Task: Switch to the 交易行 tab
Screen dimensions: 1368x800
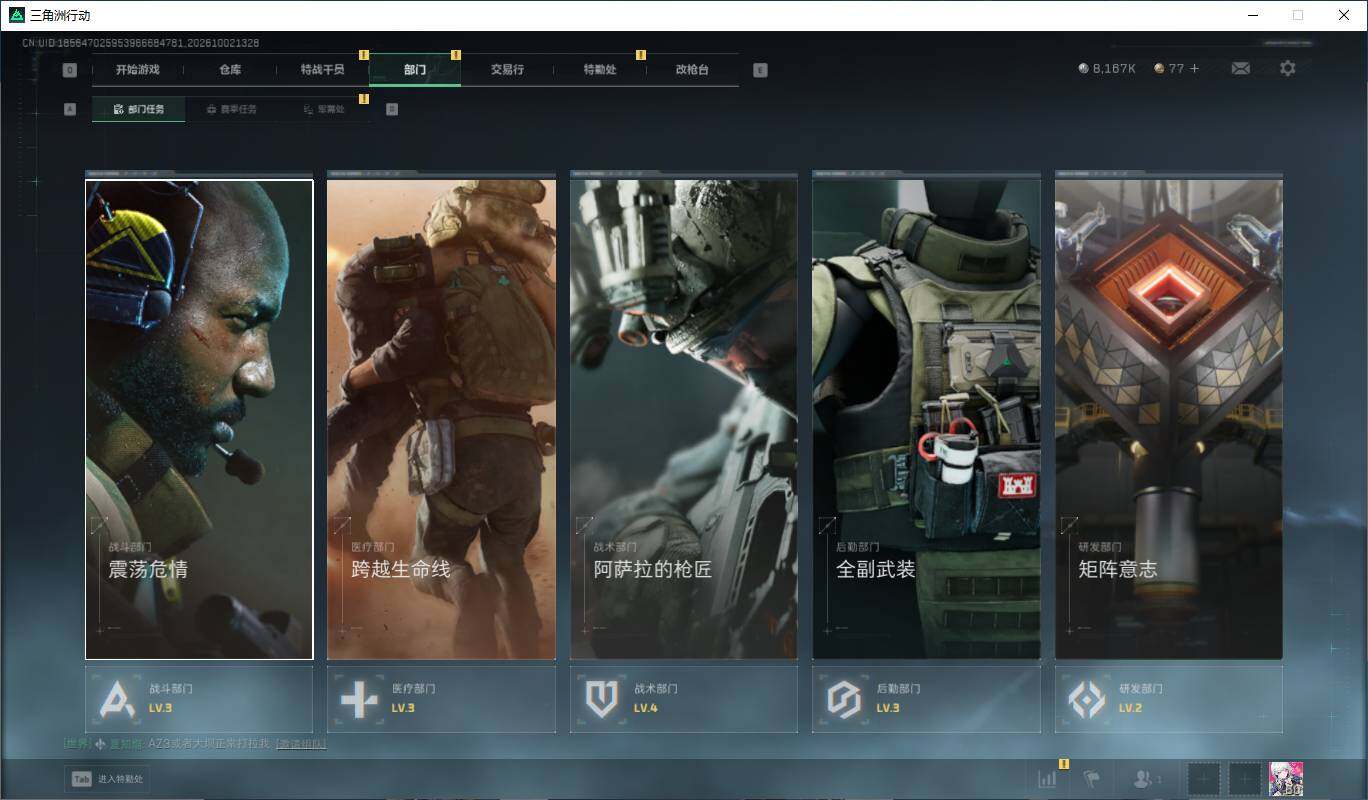Action: pos(507,70)
